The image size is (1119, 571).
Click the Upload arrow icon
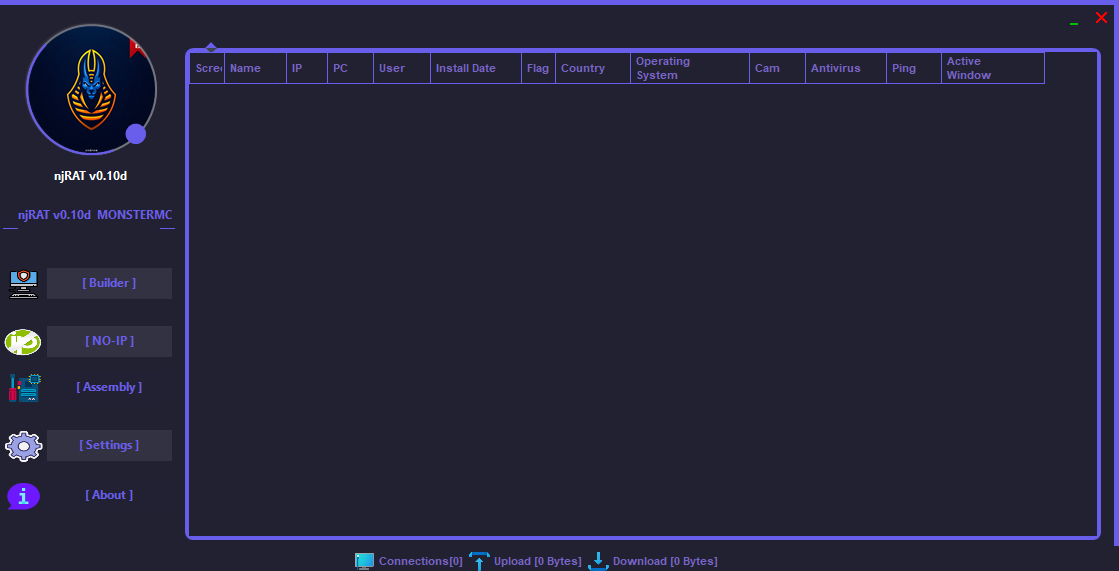point(479,561)
